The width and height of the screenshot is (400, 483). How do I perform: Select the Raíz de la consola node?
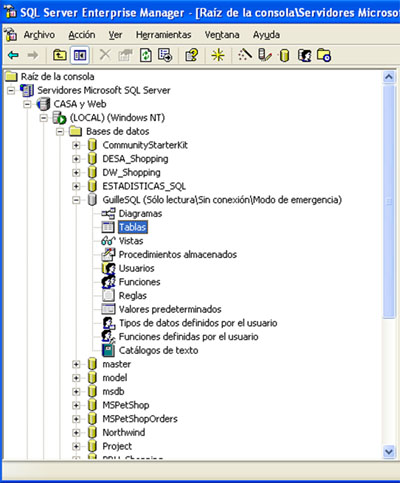pyautogui.click(x=57, y=77)
